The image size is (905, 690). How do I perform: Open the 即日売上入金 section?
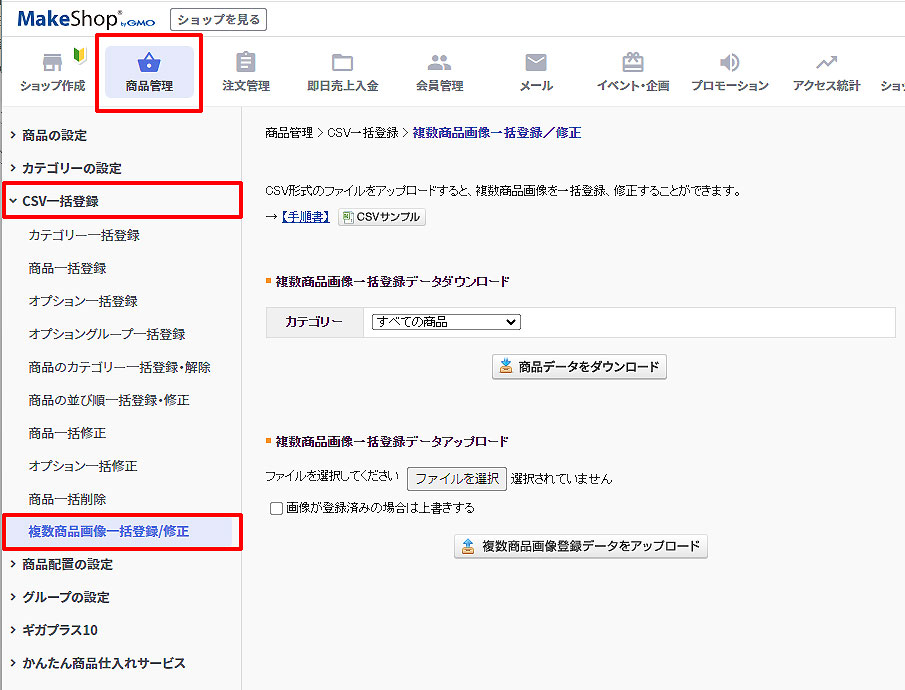(x=343, y=70)
